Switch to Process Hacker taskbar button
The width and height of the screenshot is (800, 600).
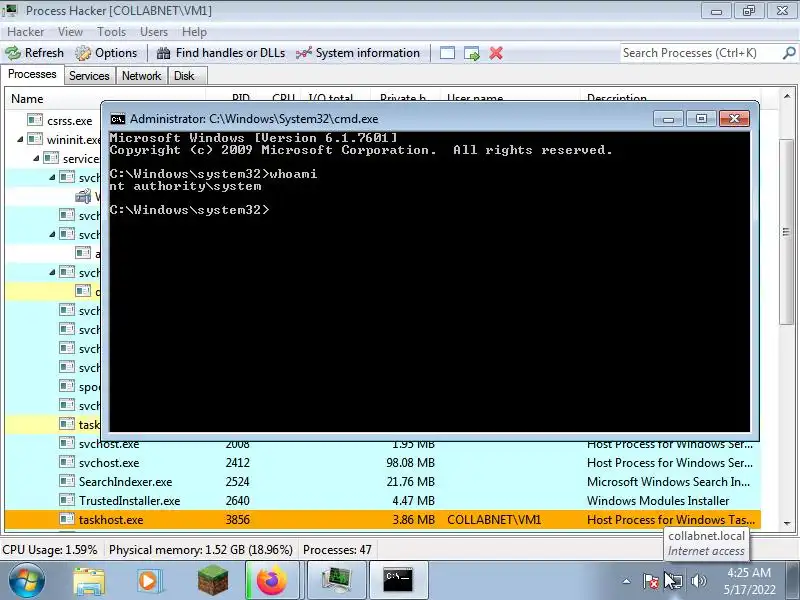(337, 581)
